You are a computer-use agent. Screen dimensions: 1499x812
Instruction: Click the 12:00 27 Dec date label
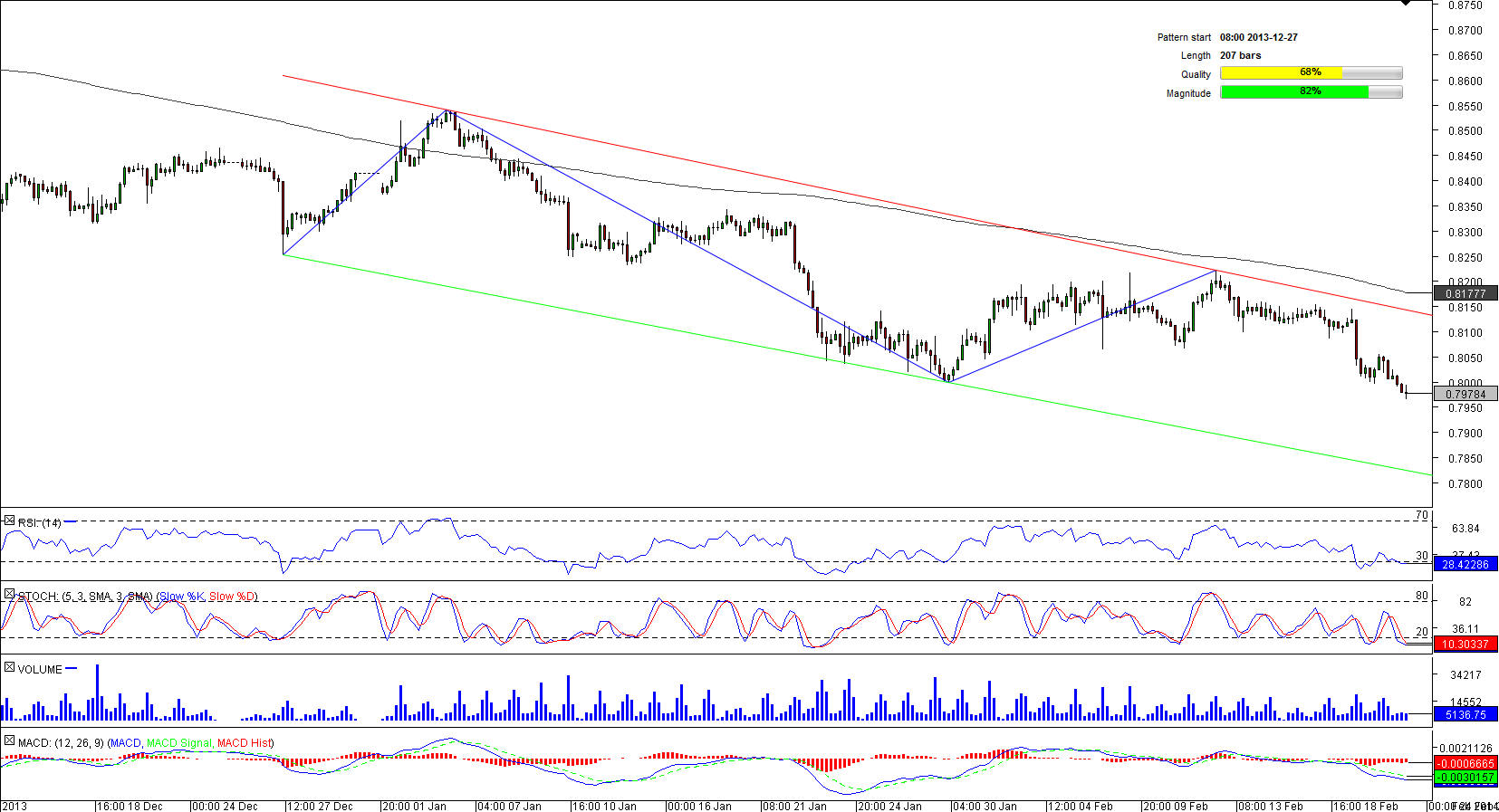tap(320, 806)
